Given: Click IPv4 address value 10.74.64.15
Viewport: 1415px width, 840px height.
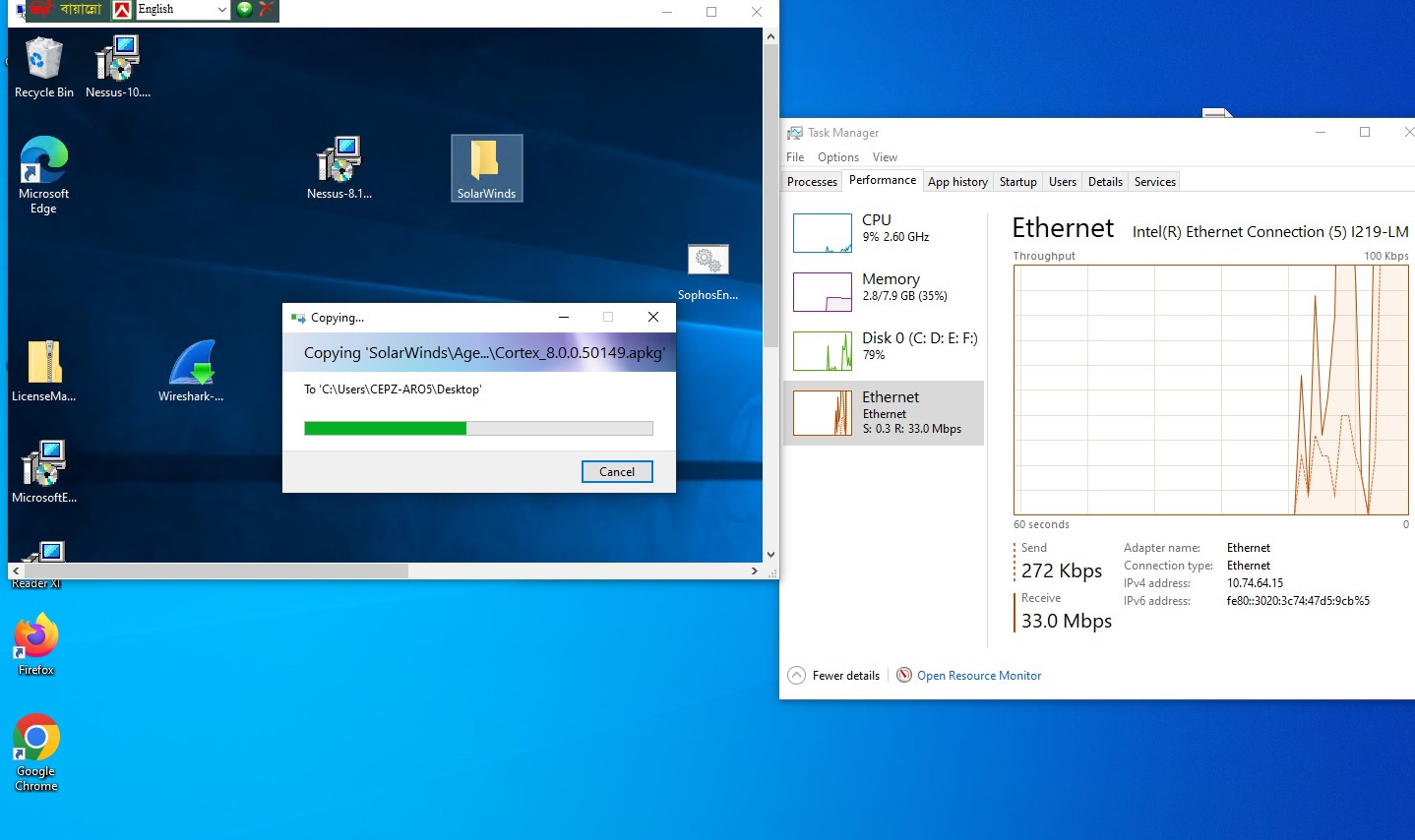Looking at the screenshot, I should (1255, 583).
